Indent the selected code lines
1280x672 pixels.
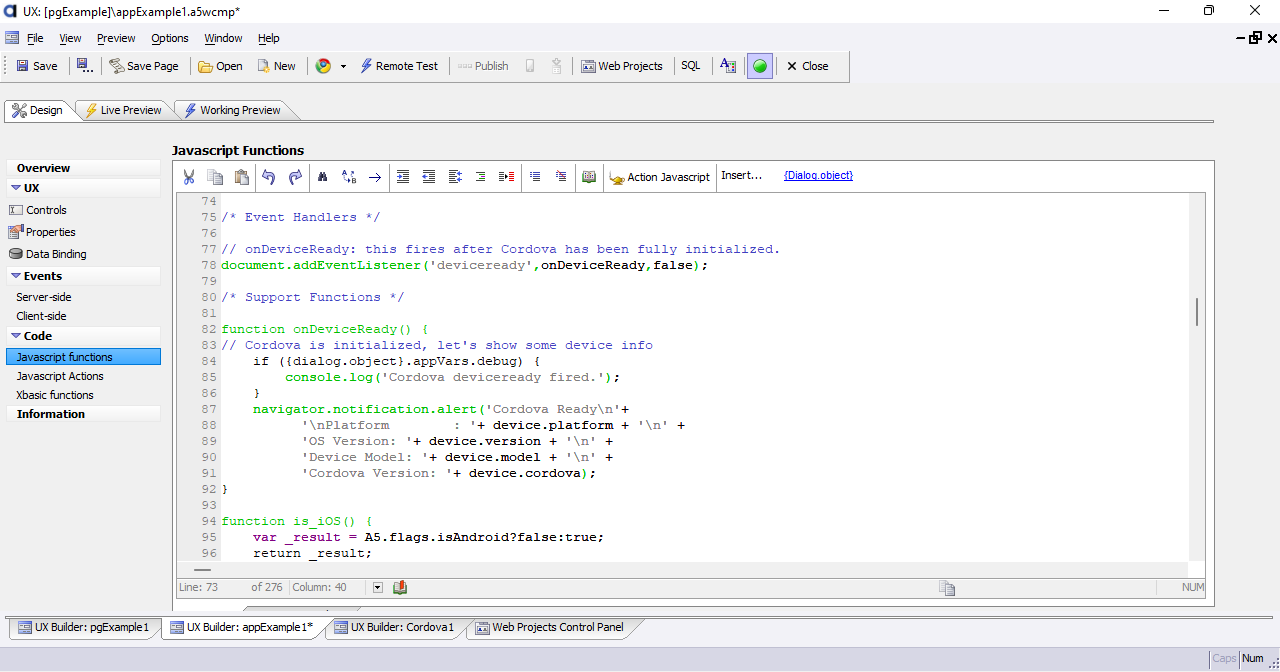click(403, 177)
